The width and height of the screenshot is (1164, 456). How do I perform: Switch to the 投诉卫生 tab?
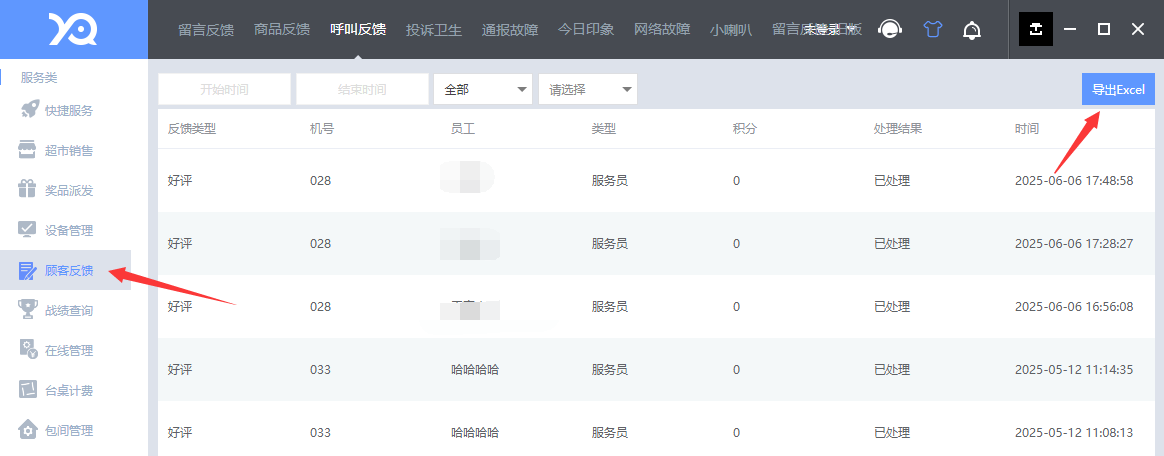point(434,30)
